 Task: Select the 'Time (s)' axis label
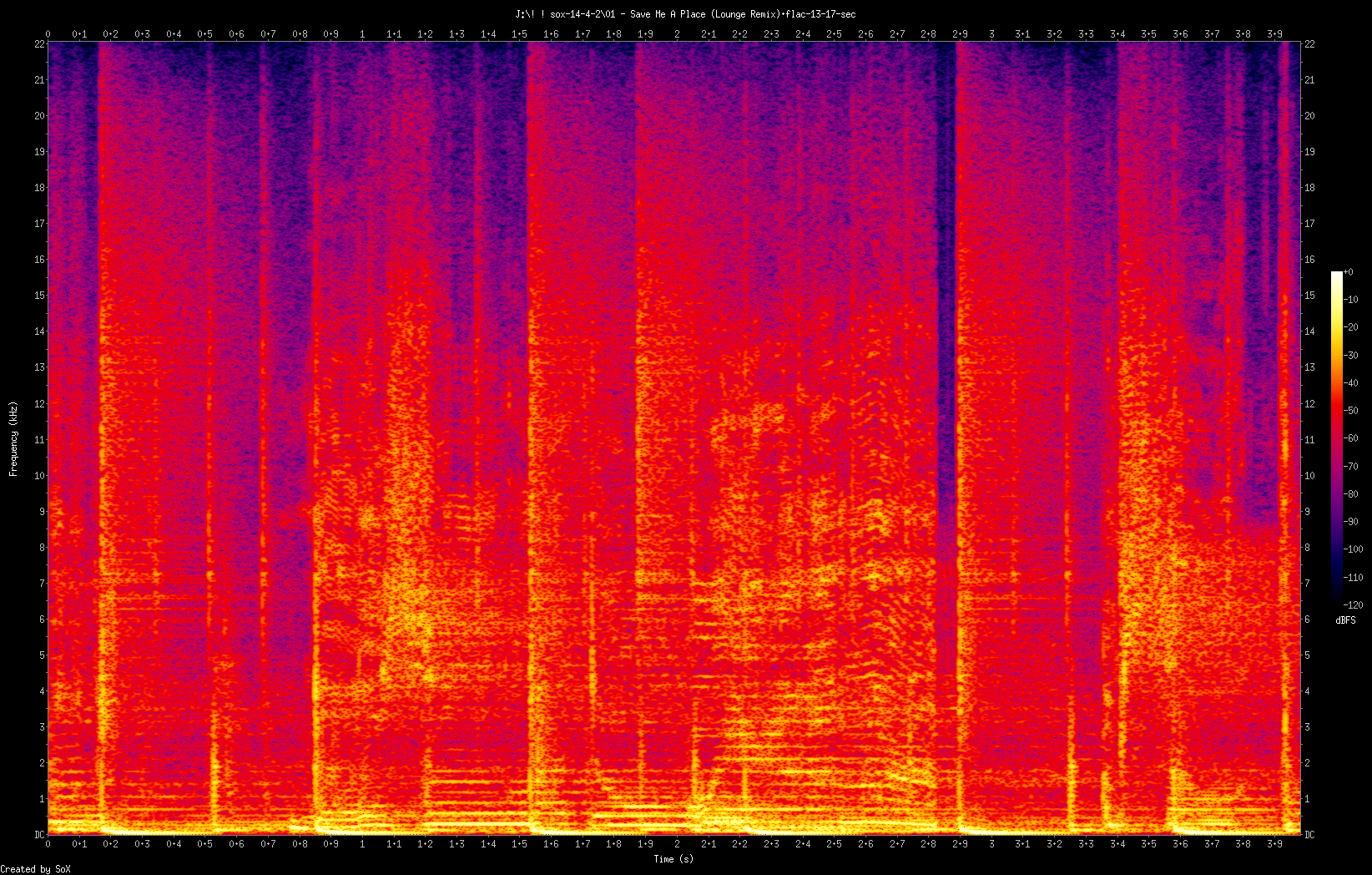click(673, 859)
